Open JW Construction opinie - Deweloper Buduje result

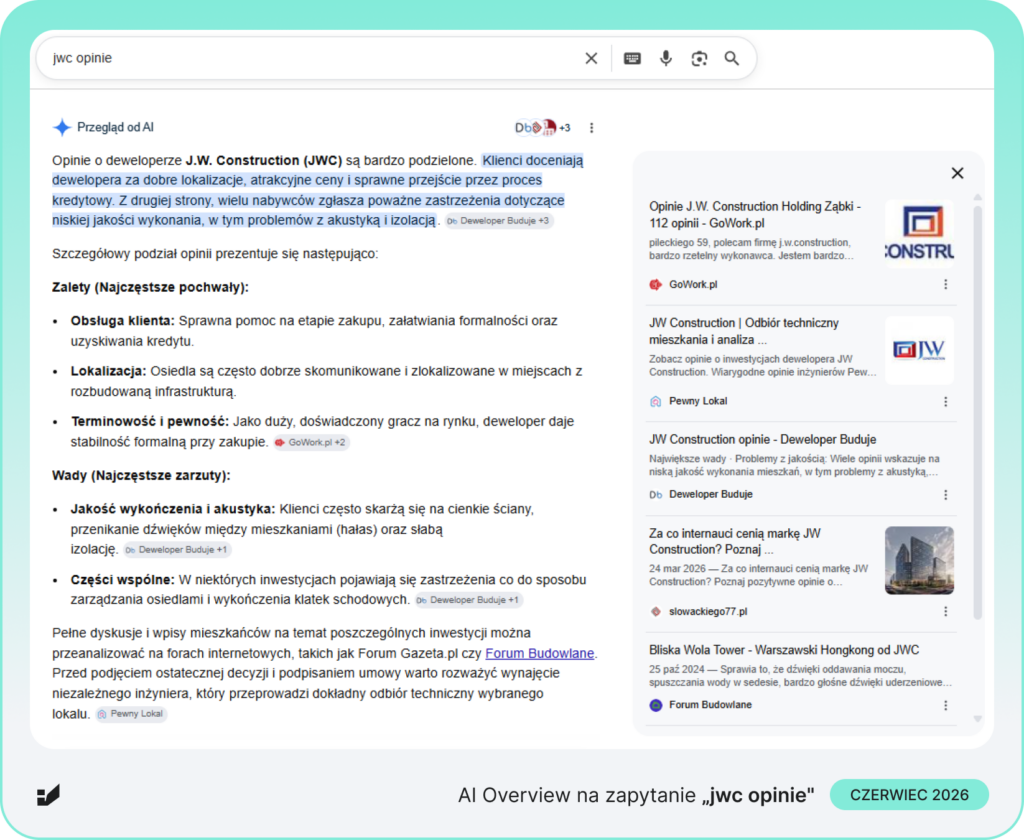point(762,440)
